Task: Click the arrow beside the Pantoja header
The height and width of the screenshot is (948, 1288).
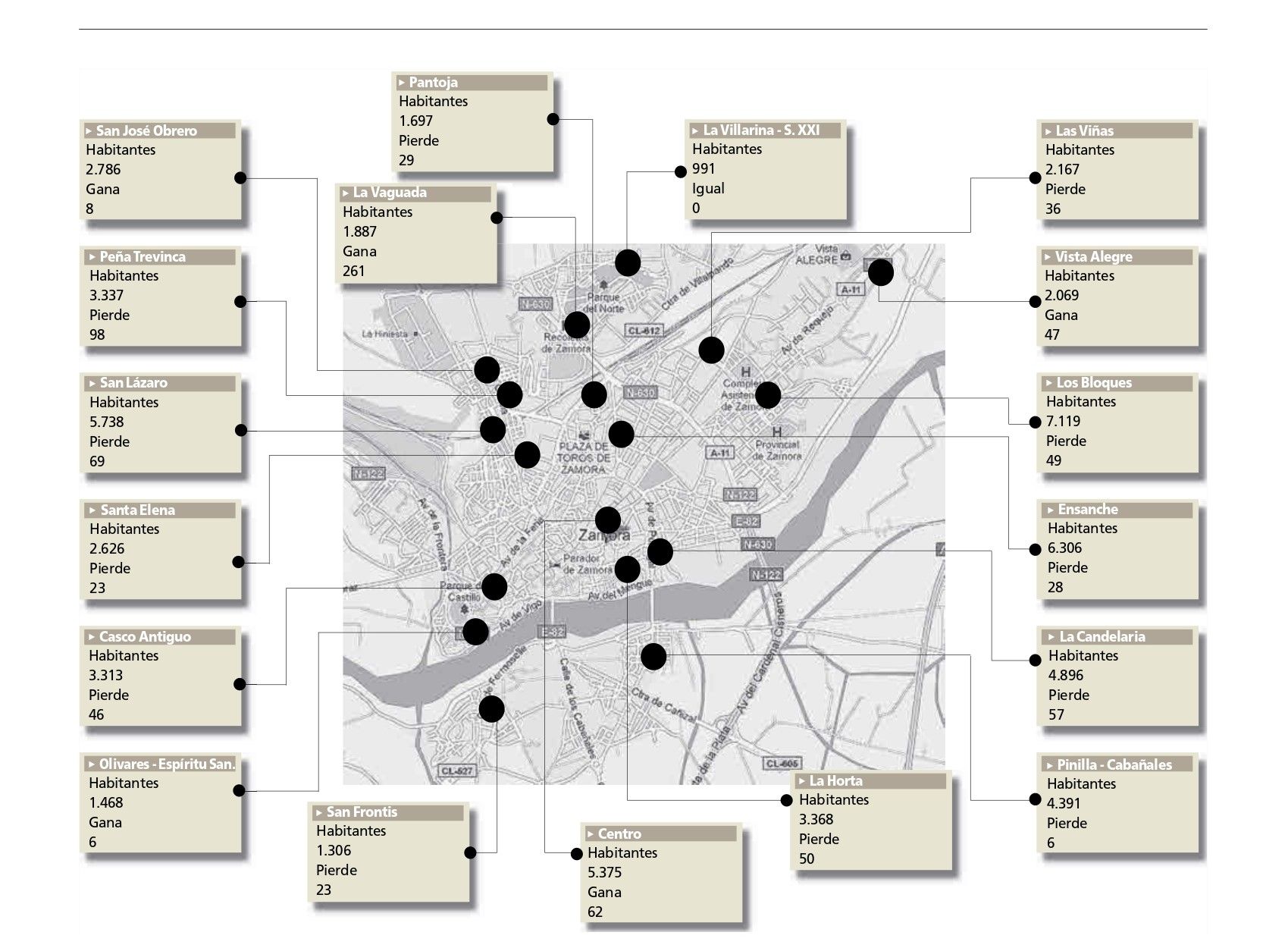Action: pyautogui.click(x=402, y=83)
